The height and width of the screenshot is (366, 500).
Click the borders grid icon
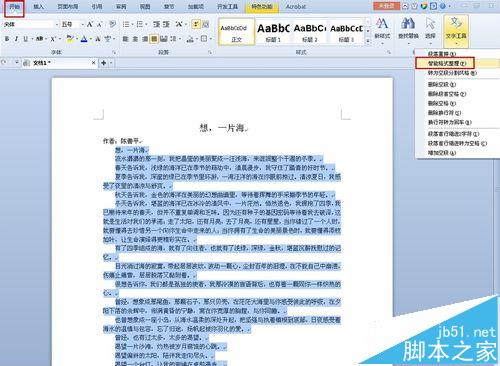point(204,39)
